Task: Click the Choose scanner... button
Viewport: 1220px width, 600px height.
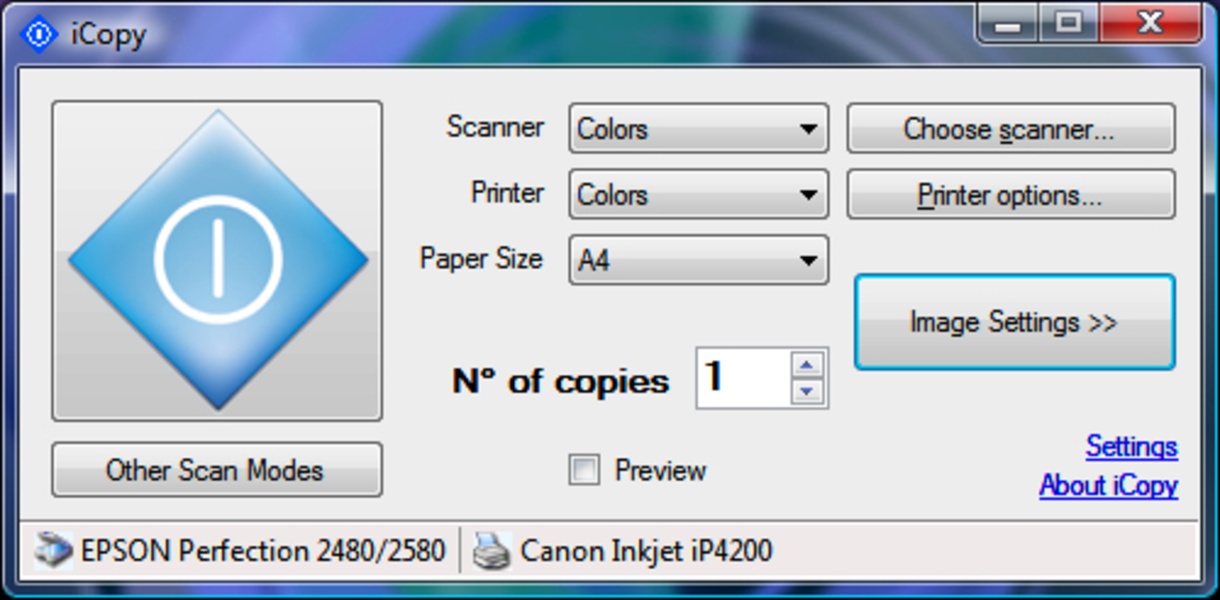Action: point(1011,129)
